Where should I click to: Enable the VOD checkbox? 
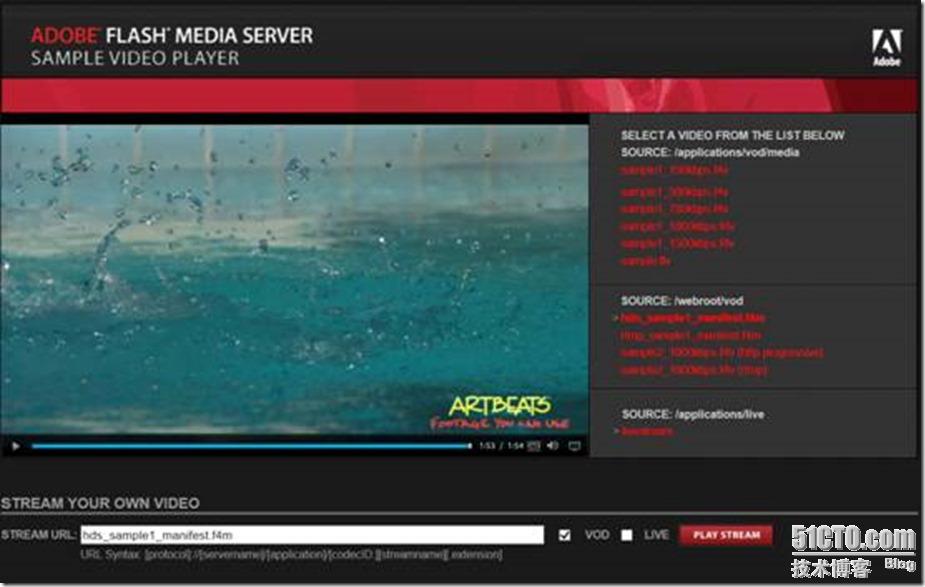565,535
